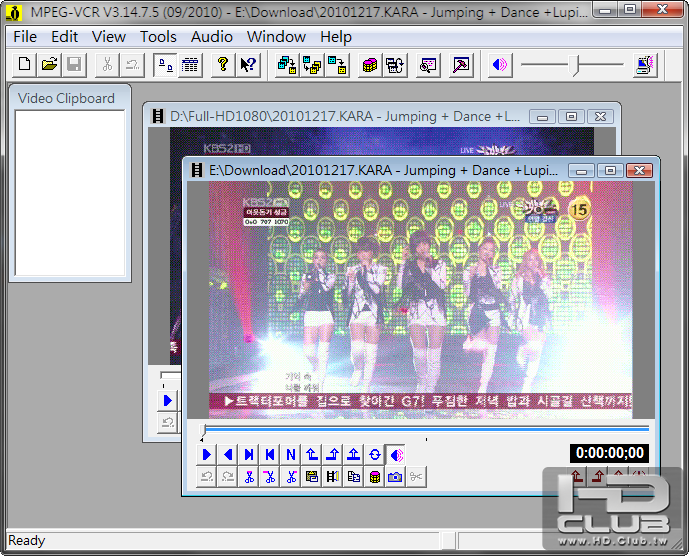Minimize the front E:\Download video window

point(581,171)
